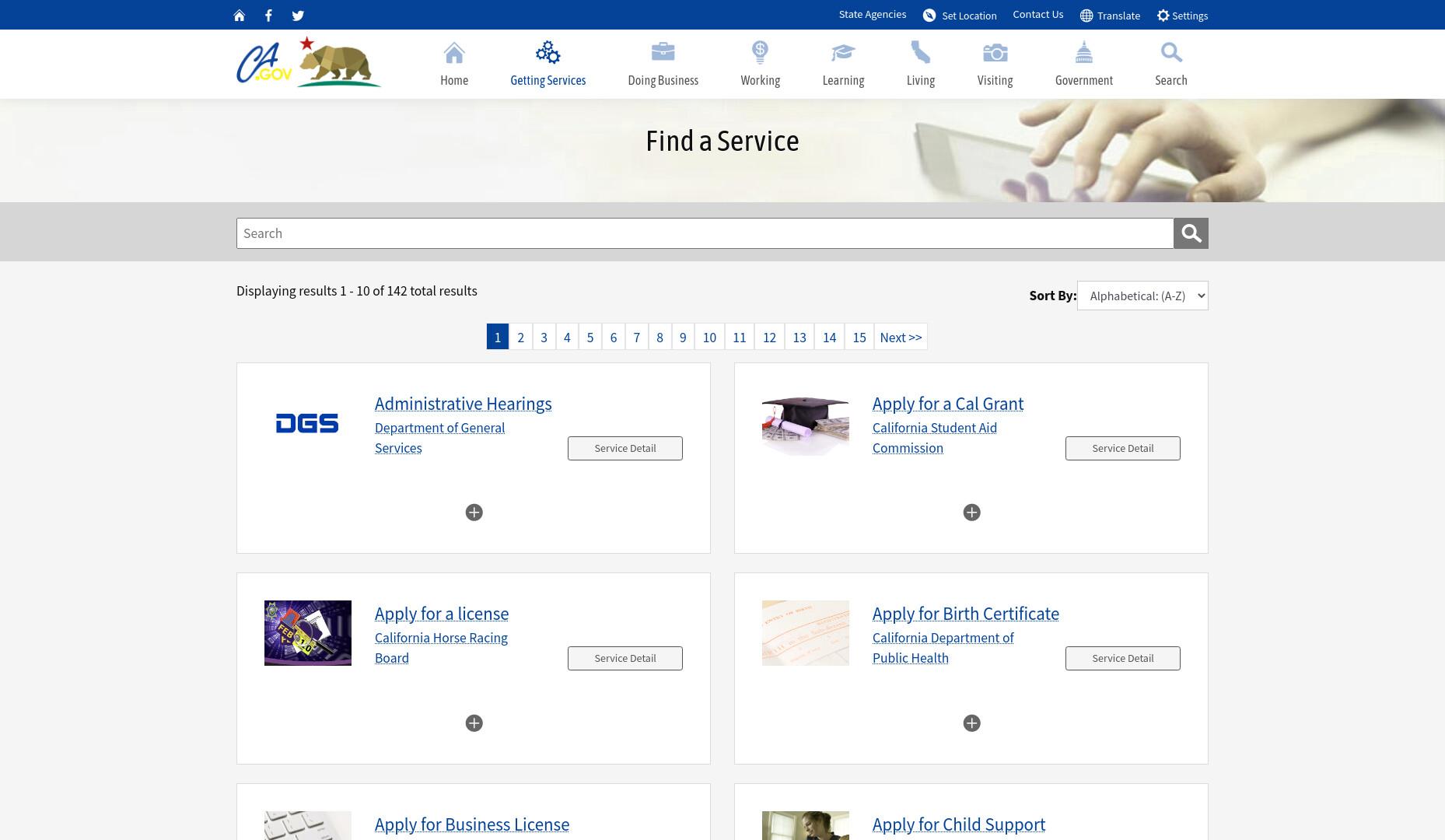
Task: Open Department of General Services link
Action: [440, 438]
